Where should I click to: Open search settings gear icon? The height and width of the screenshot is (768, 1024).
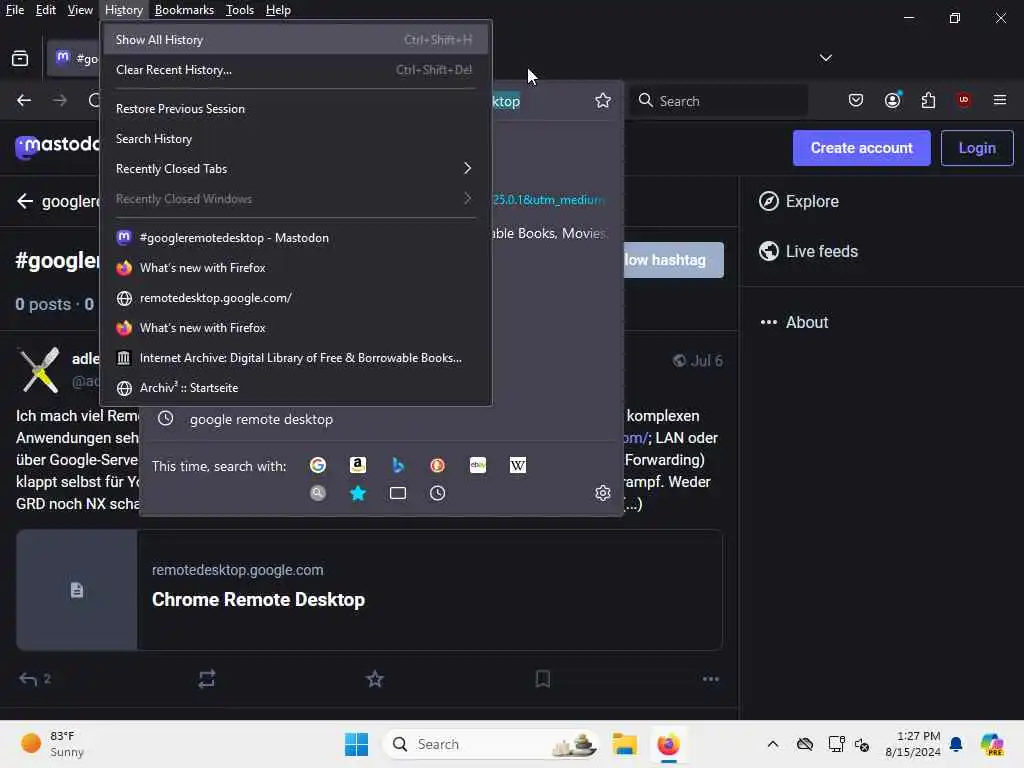click(x=603, y=493)
